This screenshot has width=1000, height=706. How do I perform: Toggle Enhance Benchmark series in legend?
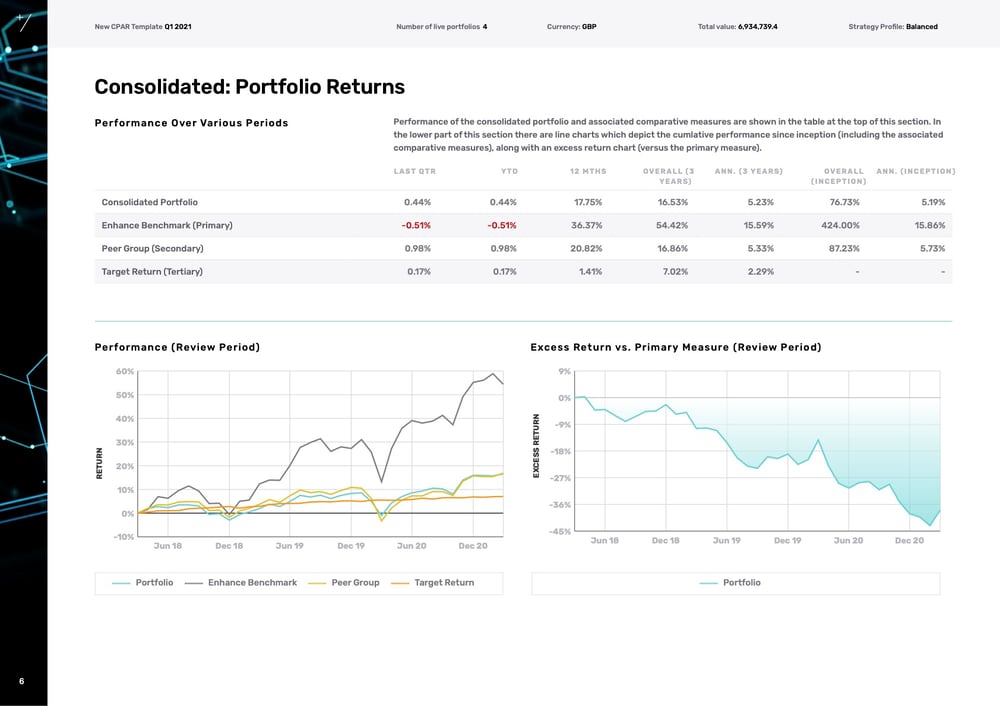tap(240, 582)
